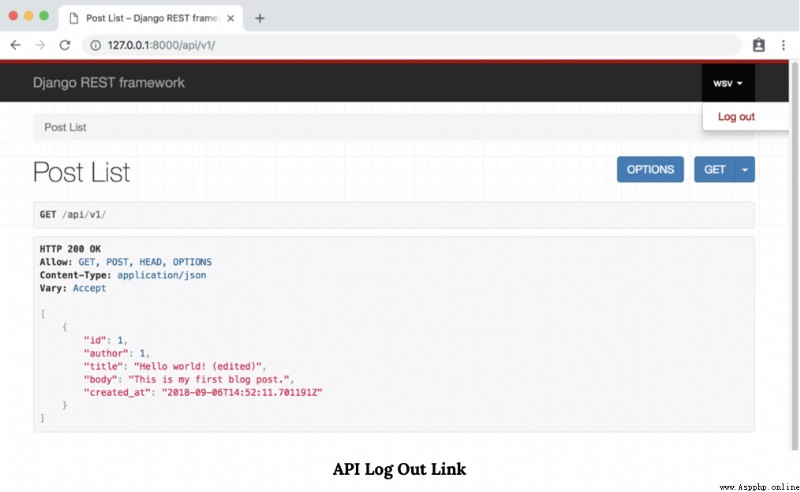Click the application/json content type value
800x492 pixels.
162,275
